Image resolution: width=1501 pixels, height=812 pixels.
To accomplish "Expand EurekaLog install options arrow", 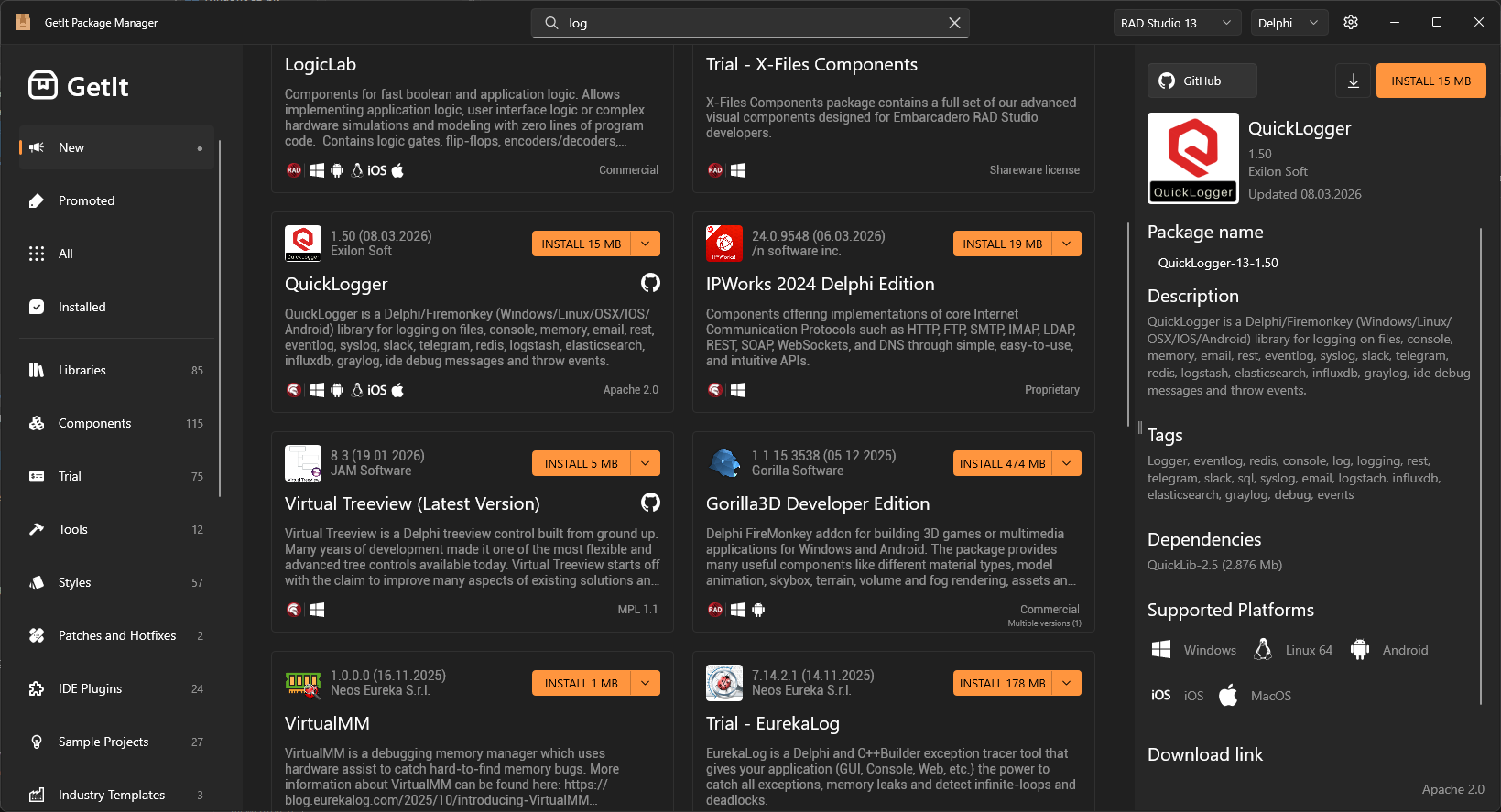I will click(x=1067, y=683).
